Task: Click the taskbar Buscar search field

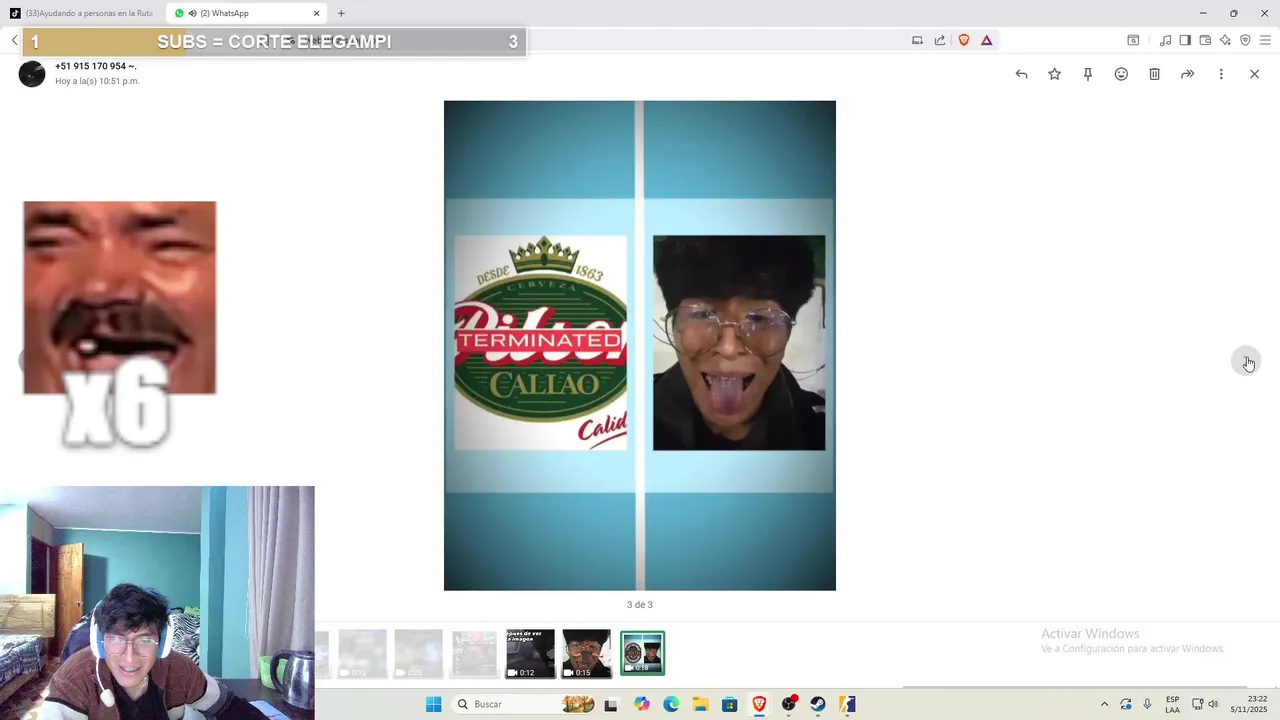Action: point(525,704)
